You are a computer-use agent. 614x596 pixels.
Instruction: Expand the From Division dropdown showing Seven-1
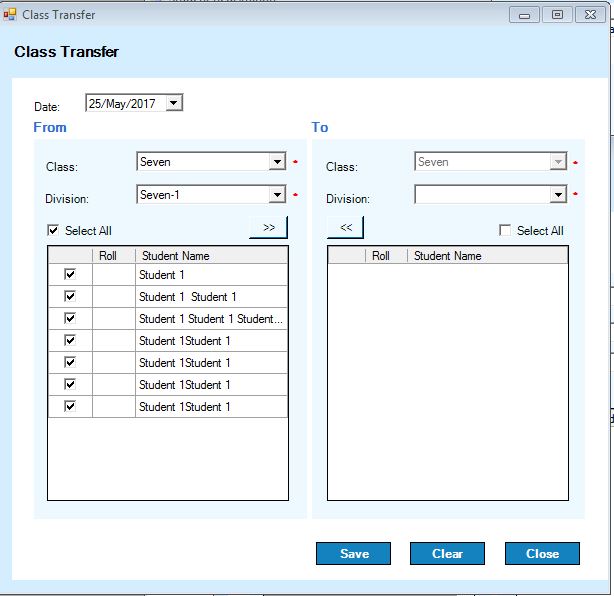pos(277,195)
